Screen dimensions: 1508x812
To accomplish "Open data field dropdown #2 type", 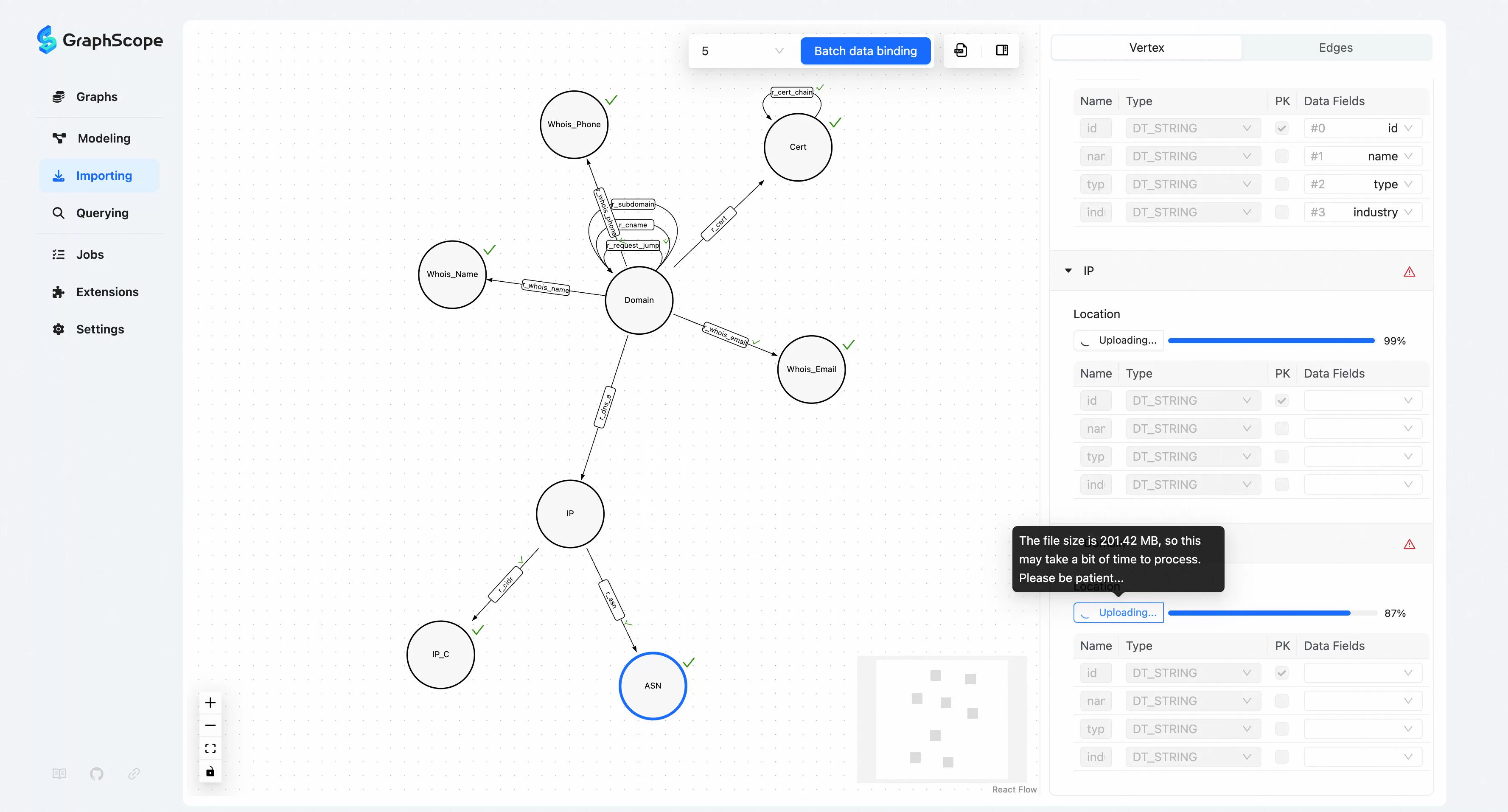I will (x=1362, y=185).
